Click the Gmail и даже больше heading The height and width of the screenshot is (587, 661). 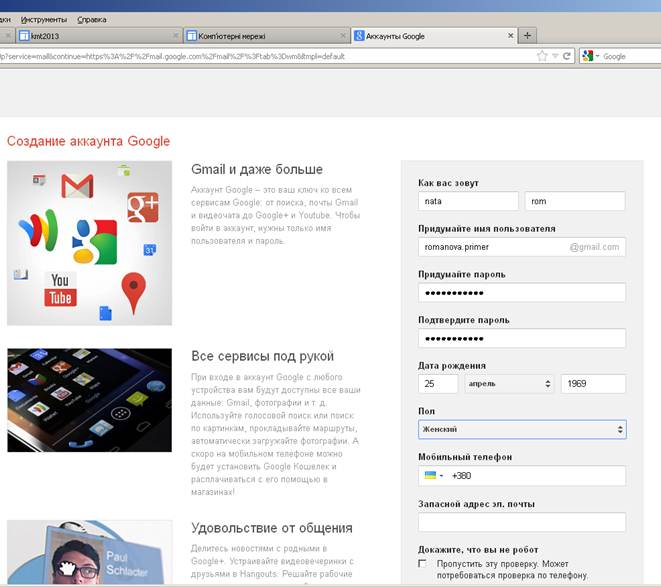coord(257,170)
